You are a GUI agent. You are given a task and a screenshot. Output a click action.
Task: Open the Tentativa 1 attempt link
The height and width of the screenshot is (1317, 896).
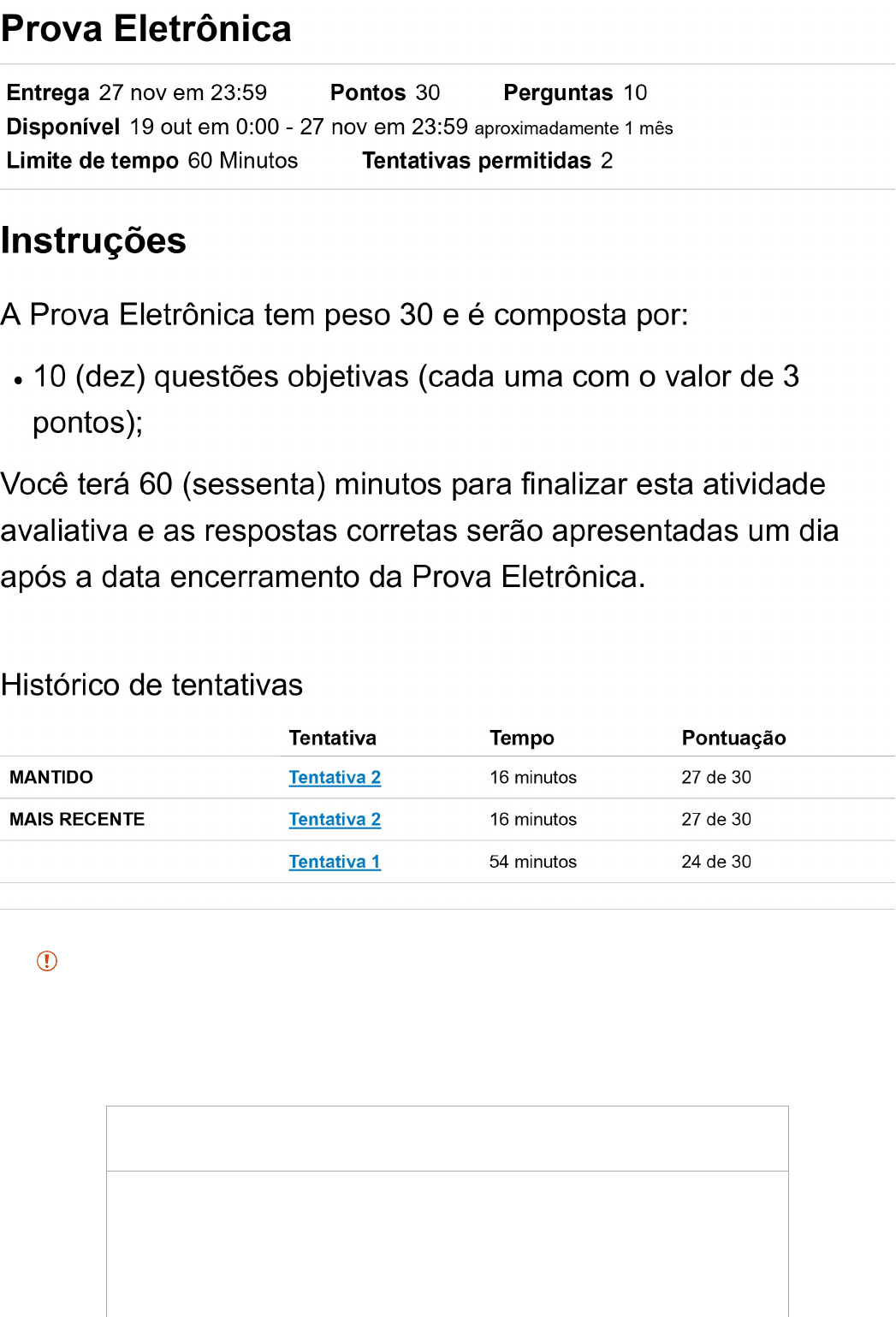point(335,862)
